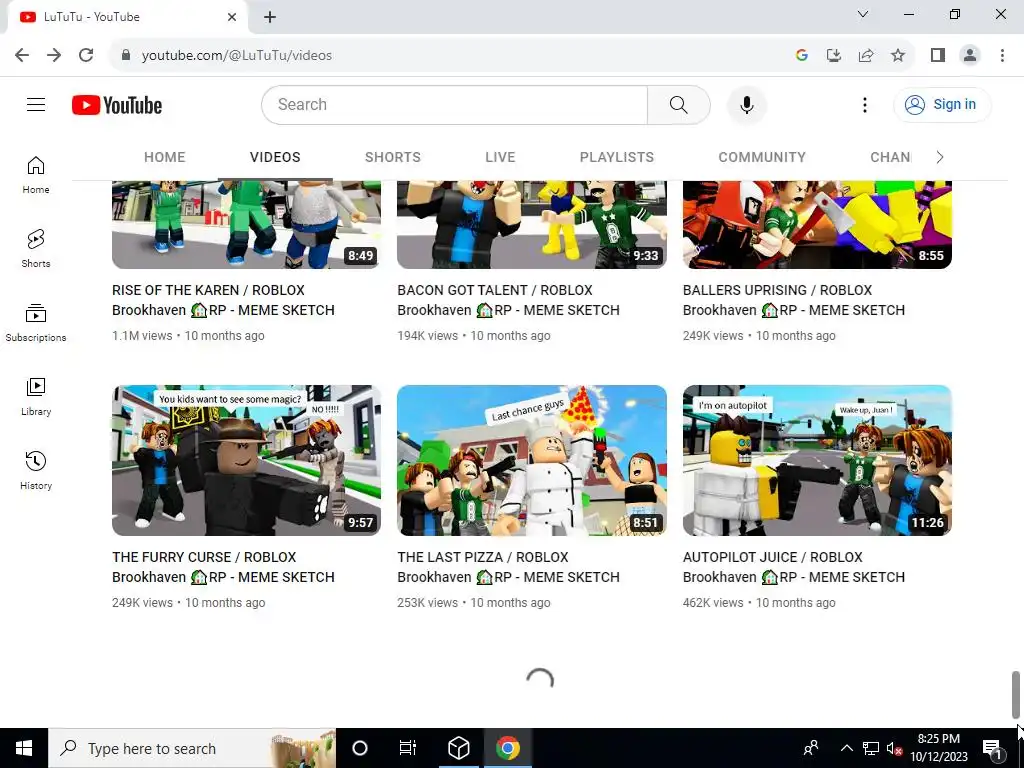Image resolution: width=1024 pixels, height=768 pixels.
Task: Click the install app icon in address bar
Action: pos(834,56)
